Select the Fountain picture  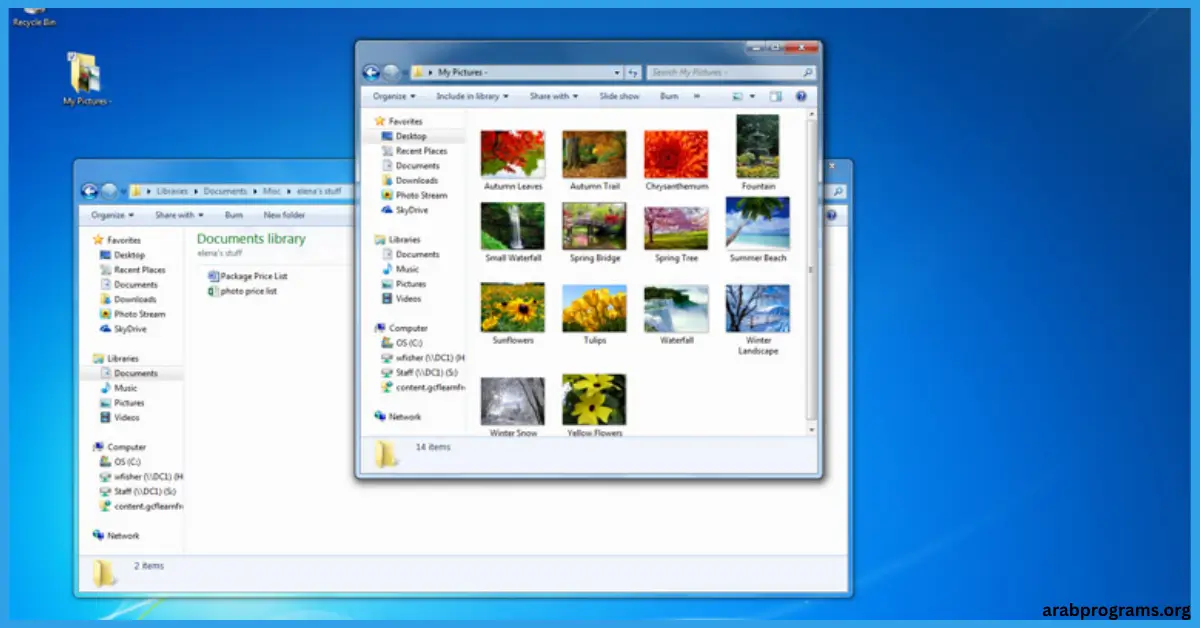pyautogui.click(x=758, y=153)
